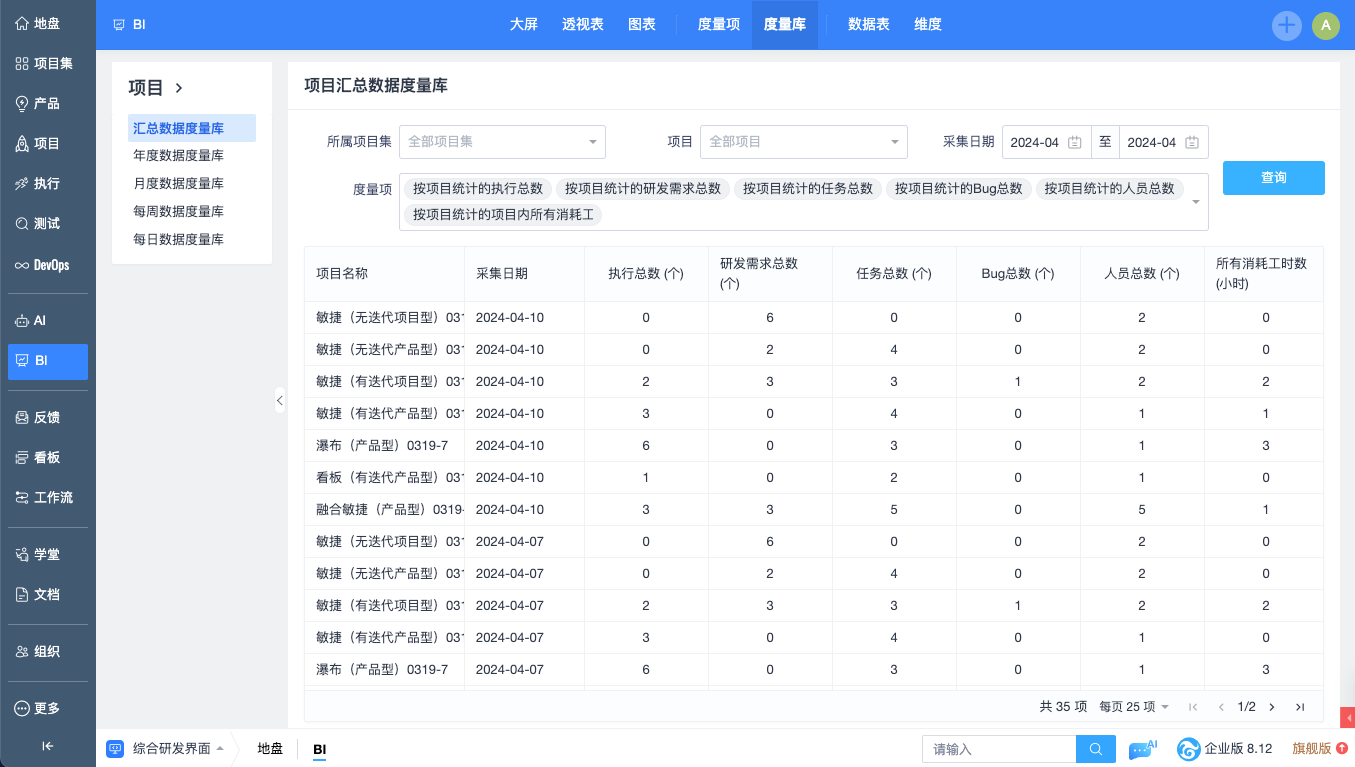Expand the red arrow at right edge
The image size is (1355, 767).
click(1348, 717)
